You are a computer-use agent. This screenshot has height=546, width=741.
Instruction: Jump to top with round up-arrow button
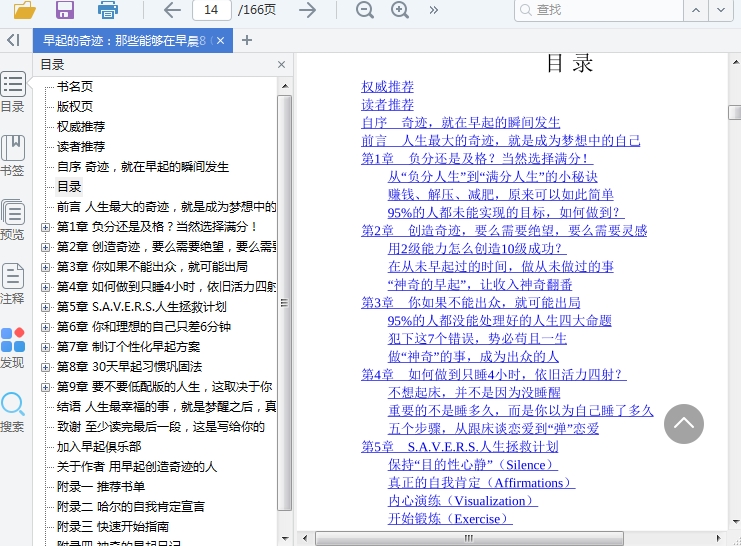click(684, 424)
